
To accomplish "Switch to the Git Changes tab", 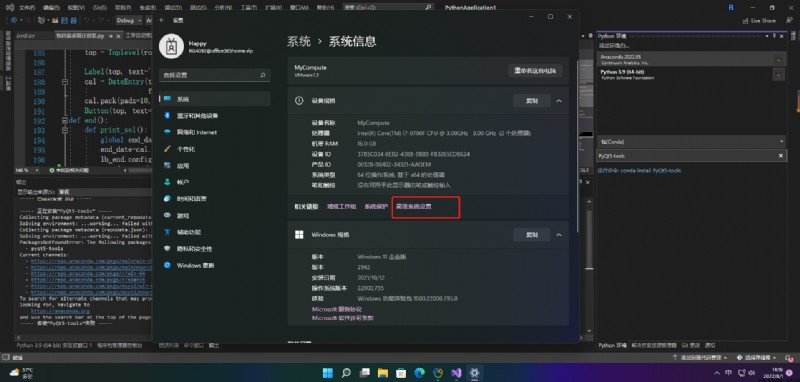I will (x=692, y=345).
